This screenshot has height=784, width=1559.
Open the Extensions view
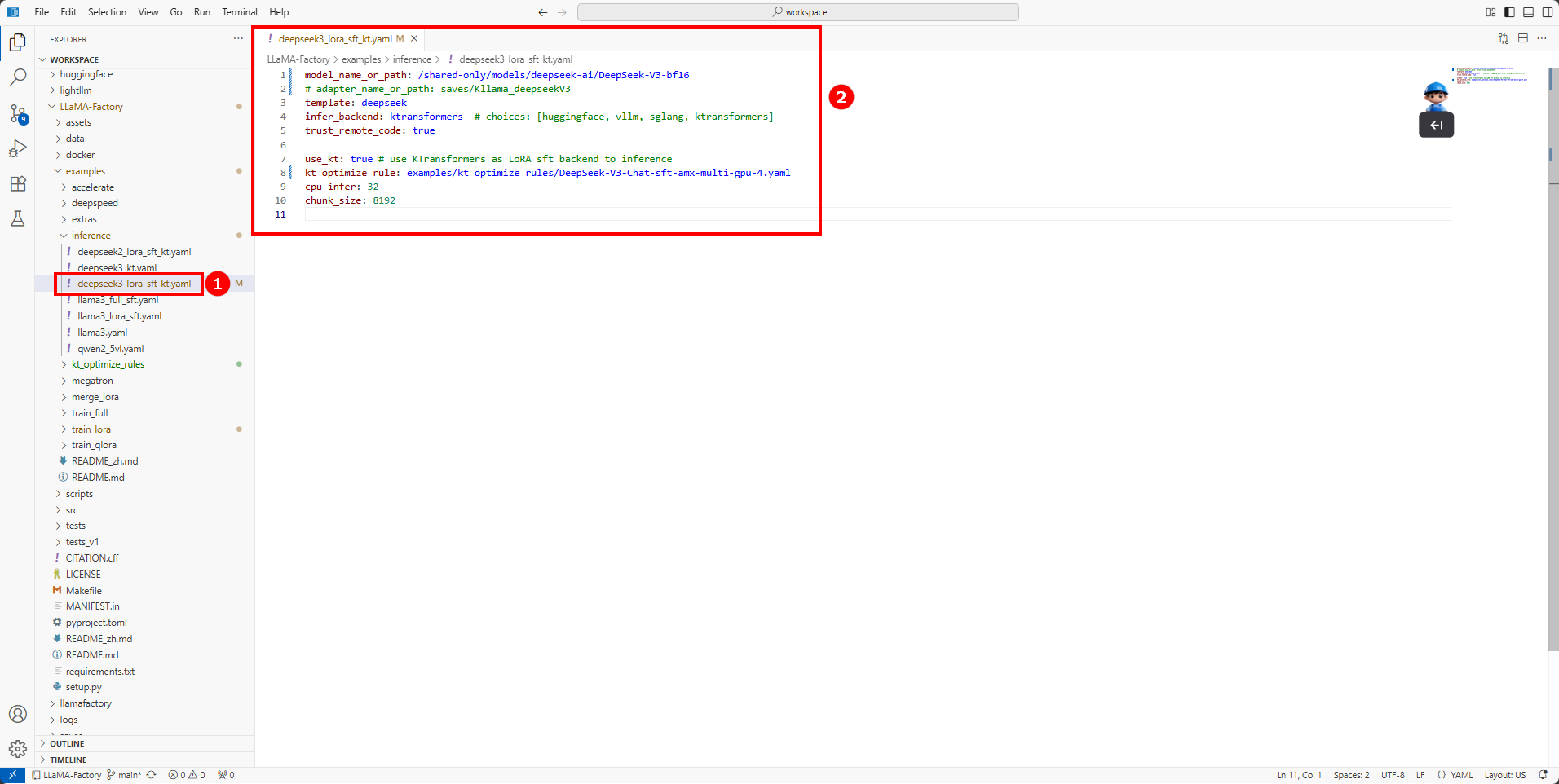tap(17, 183)
